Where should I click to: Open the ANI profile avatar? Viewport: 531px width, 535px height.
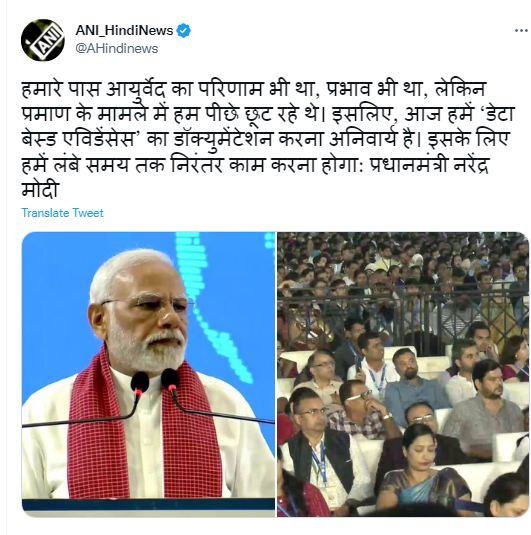(x=43, y=40)
